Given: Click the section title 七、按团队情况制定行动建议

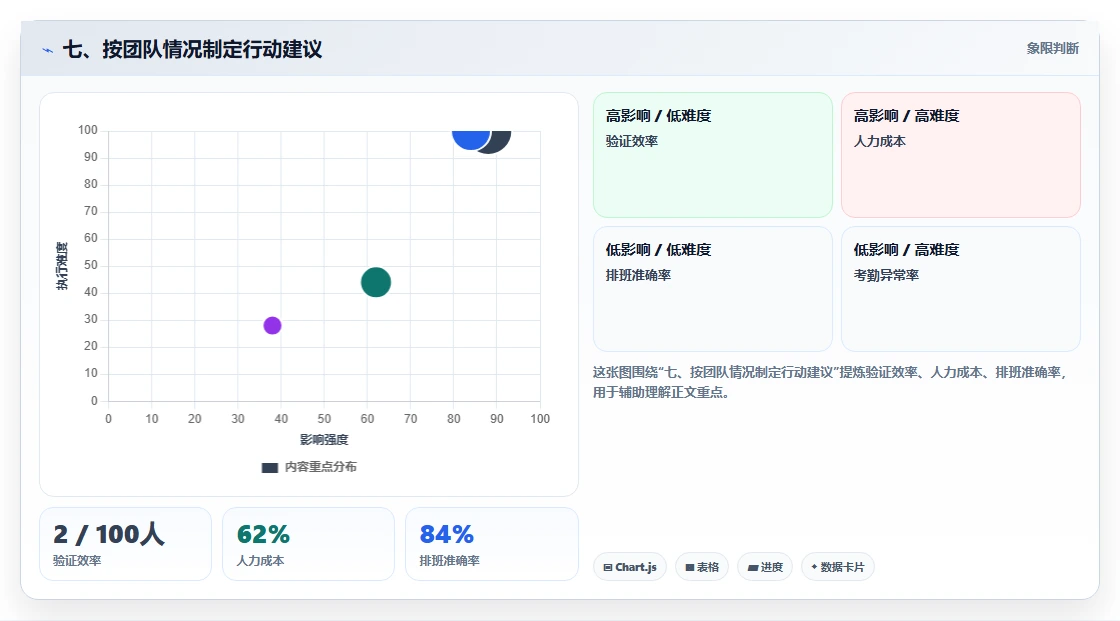Looking at the screenshot, I should (x=193, y=49).
